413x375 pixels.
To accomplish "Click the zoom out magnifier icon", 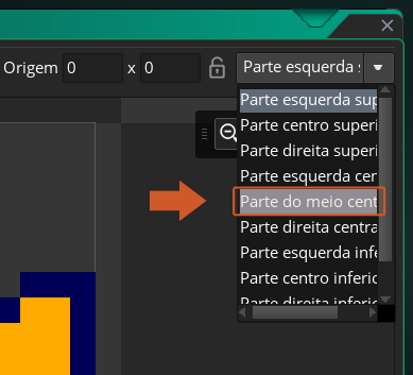I will [x=229, y=133].
